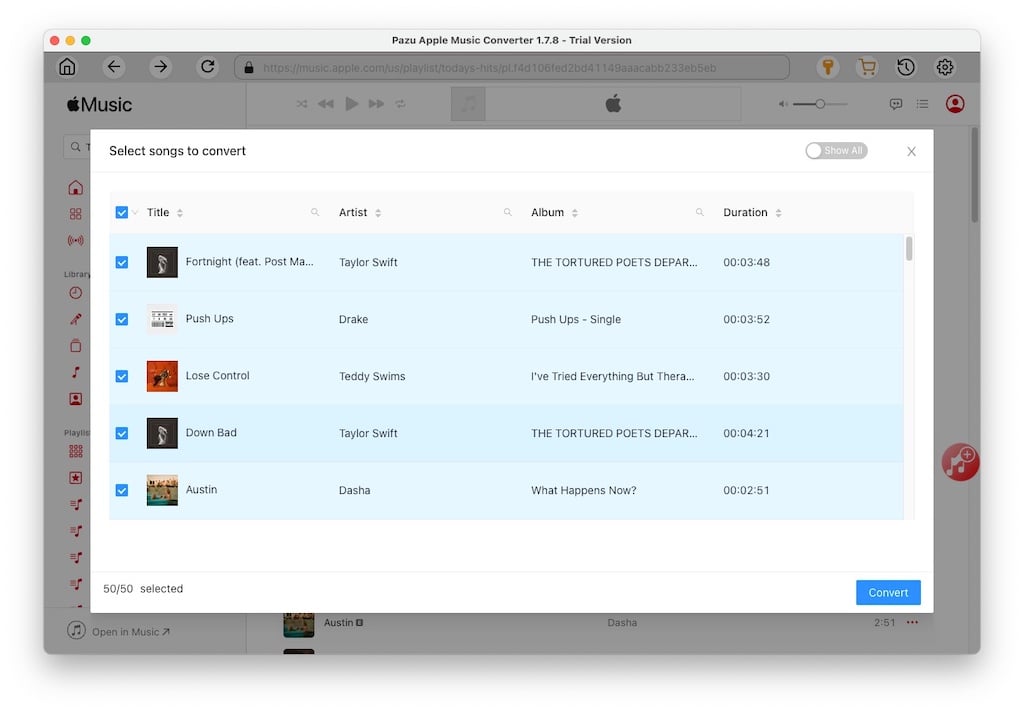Viewport: 1024px width, 712px height.
Task: Sort by Artist using the sort arrows
Action: [x=378, y=213]
